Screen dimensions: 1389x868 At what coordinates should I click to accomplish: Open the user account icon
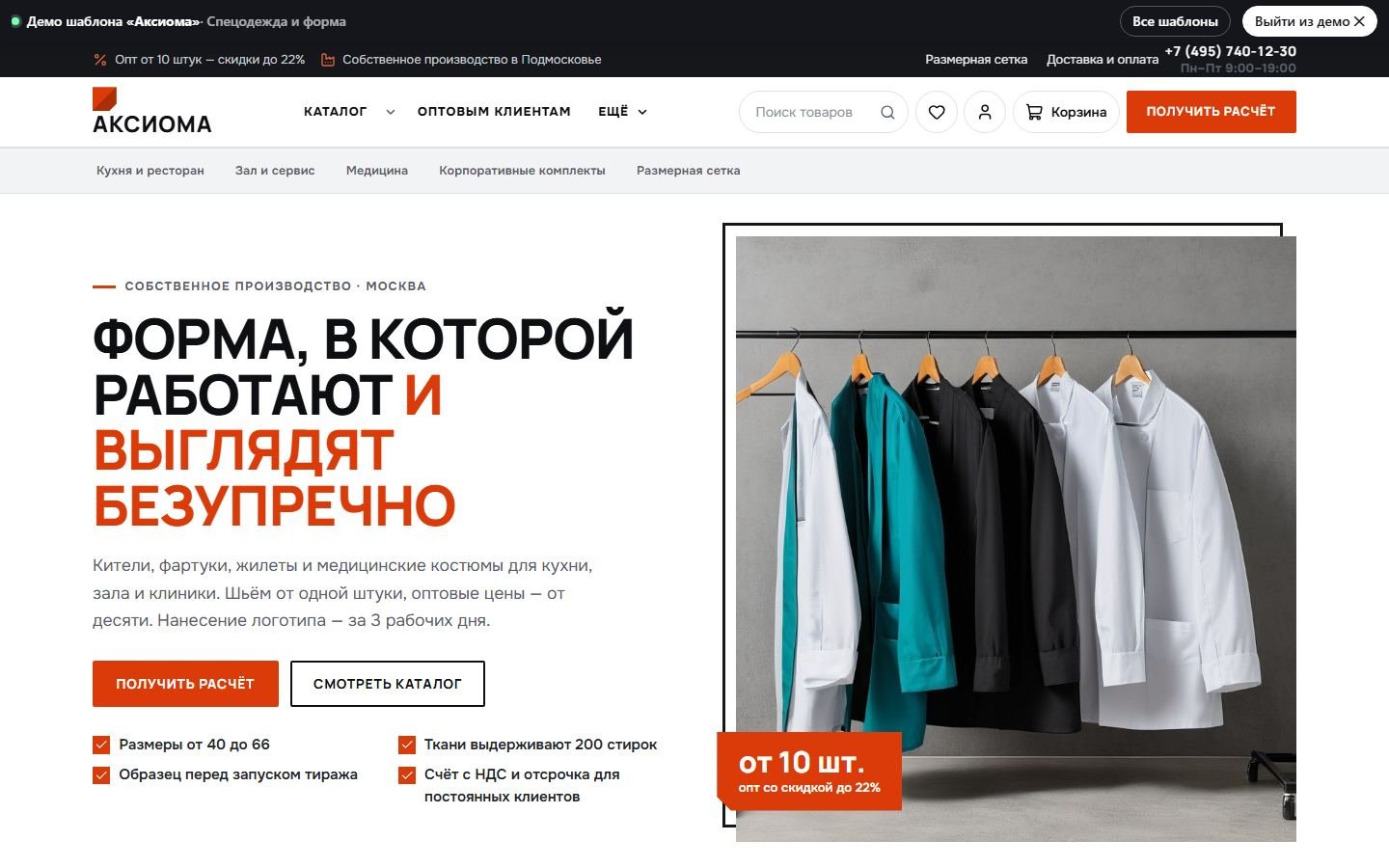(x=985, y=112)
